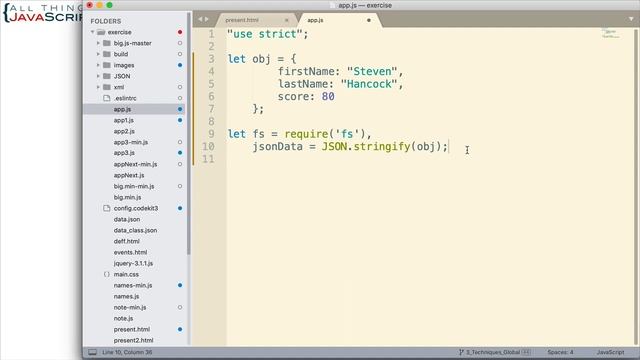Screen dimensions: 640x360
Task: Click the xml folder icon
Action: 107,87
